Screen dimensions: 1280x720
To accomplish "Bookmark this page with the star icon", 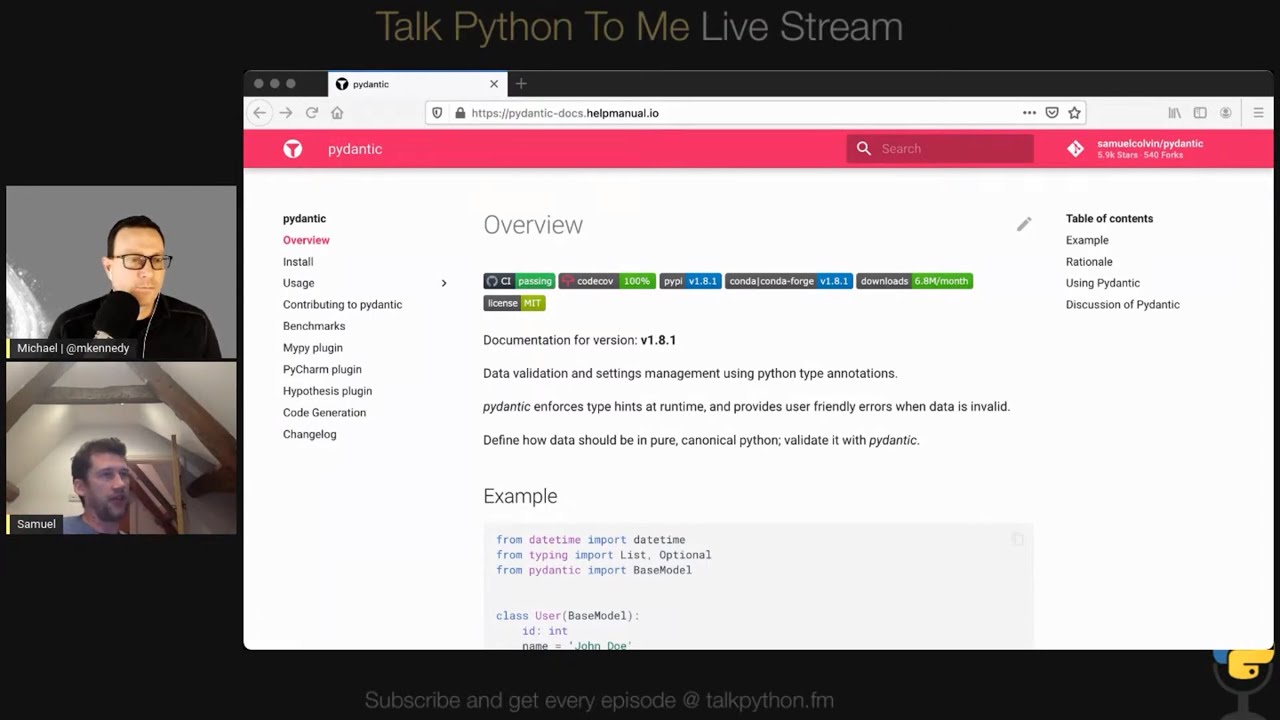I will [x=1074, y=113].
